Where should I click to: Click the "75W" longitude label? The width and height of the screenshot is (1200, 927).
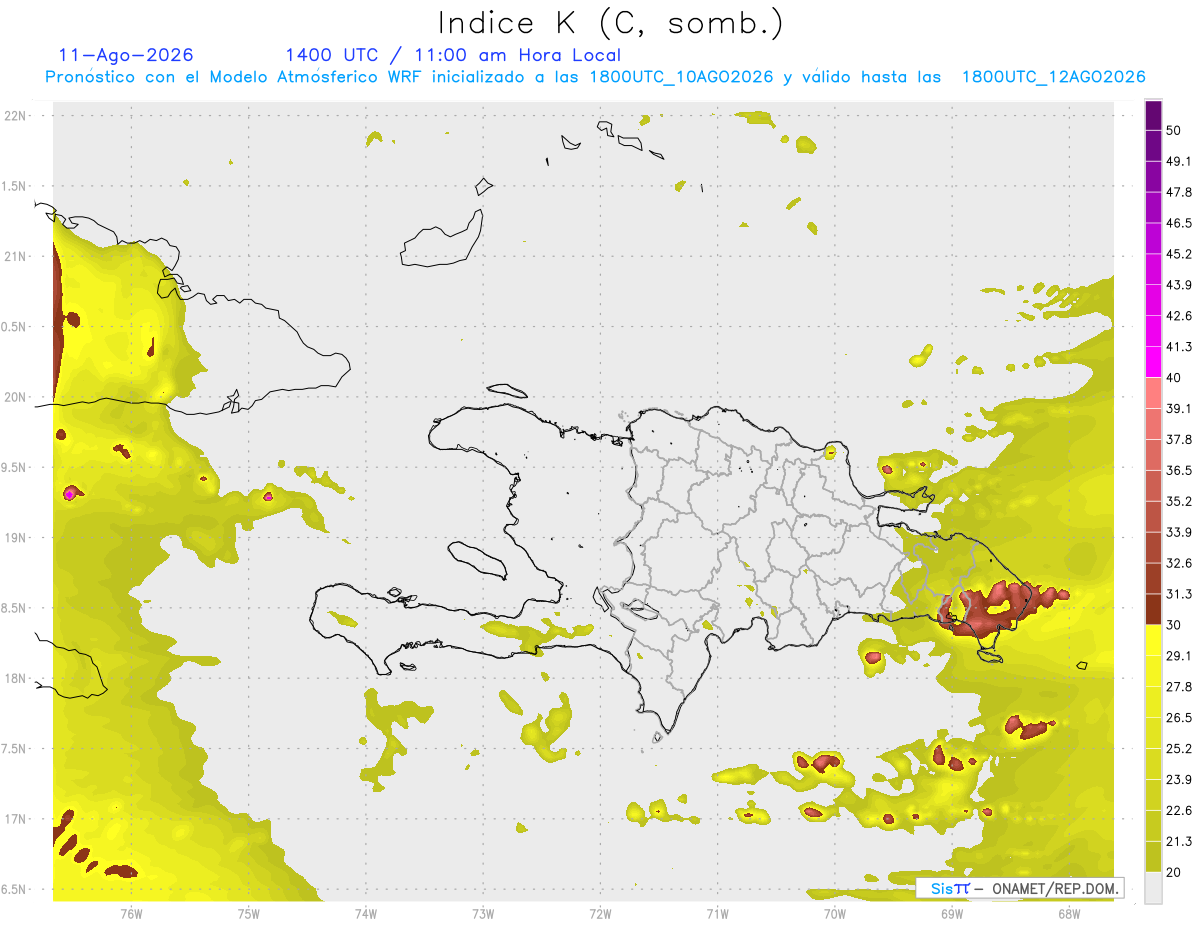248,913
